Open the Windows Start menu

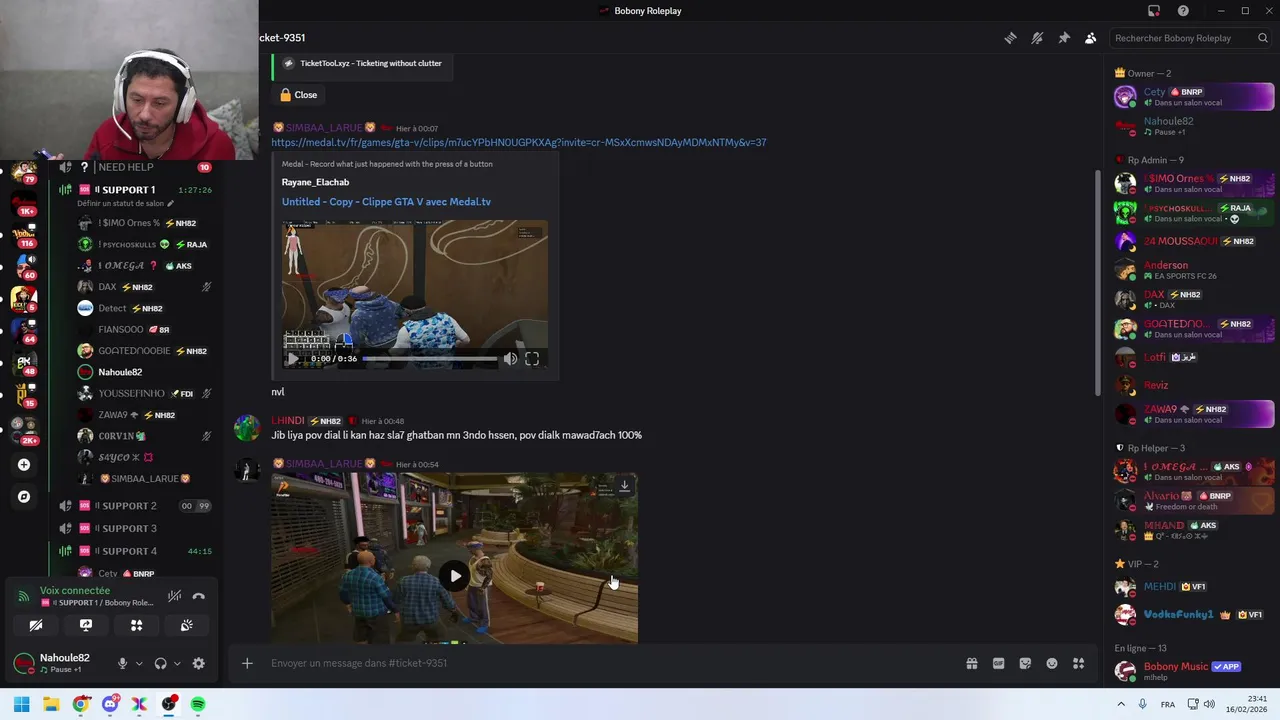point(21,705)
